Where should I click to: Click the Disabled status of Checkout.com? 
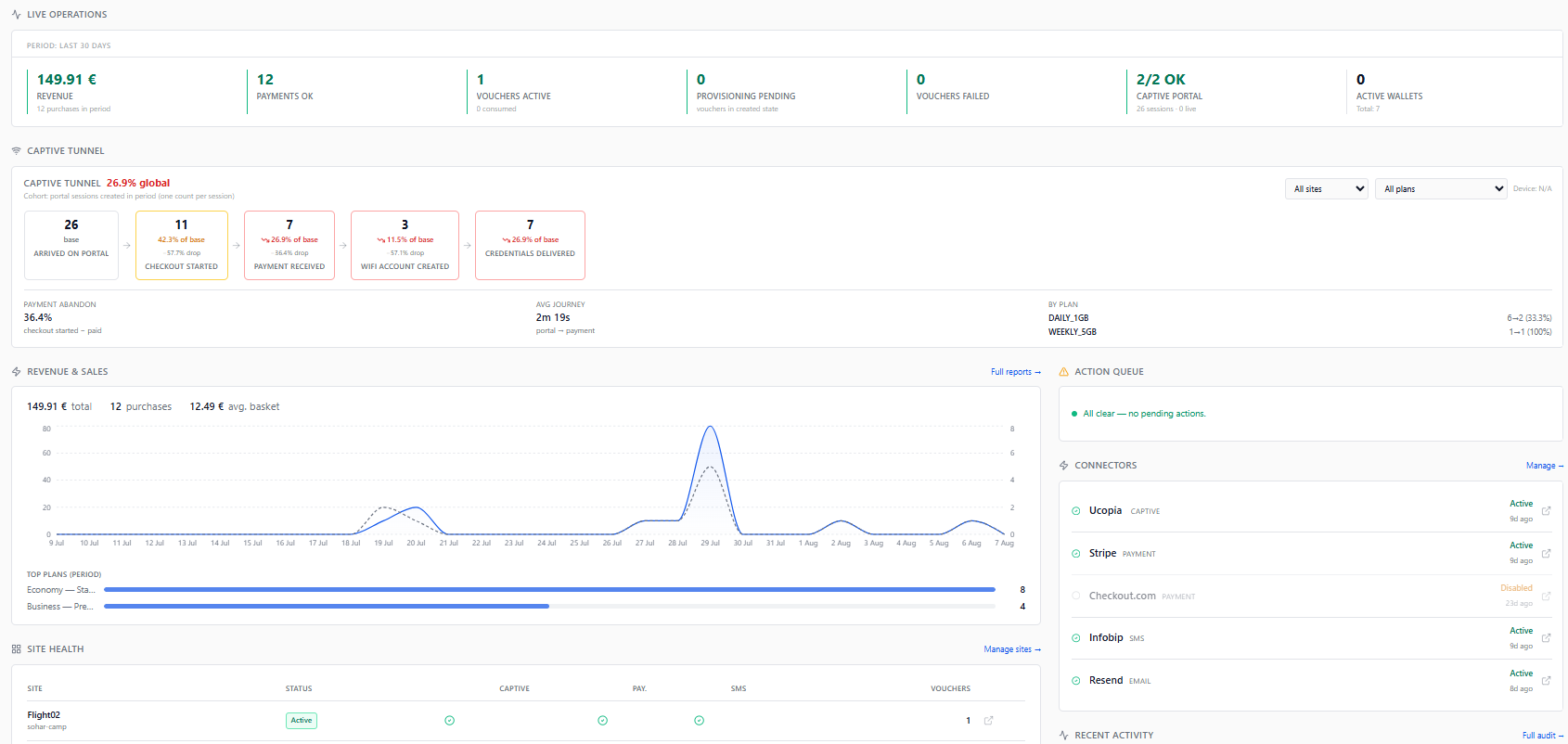tap(1516, 588)
